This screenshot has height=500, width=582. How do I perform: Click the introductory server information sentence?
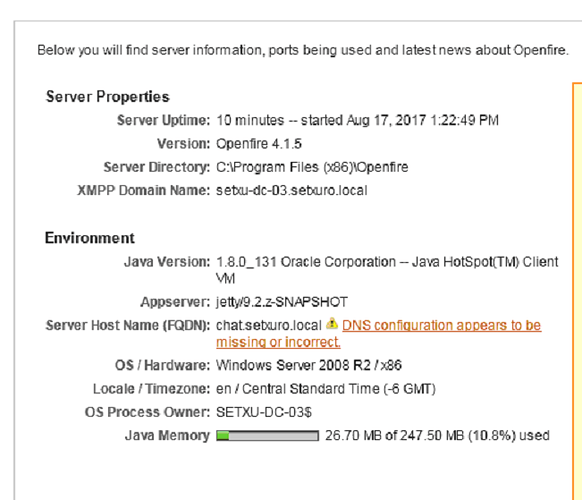click(x=303, y=50)
